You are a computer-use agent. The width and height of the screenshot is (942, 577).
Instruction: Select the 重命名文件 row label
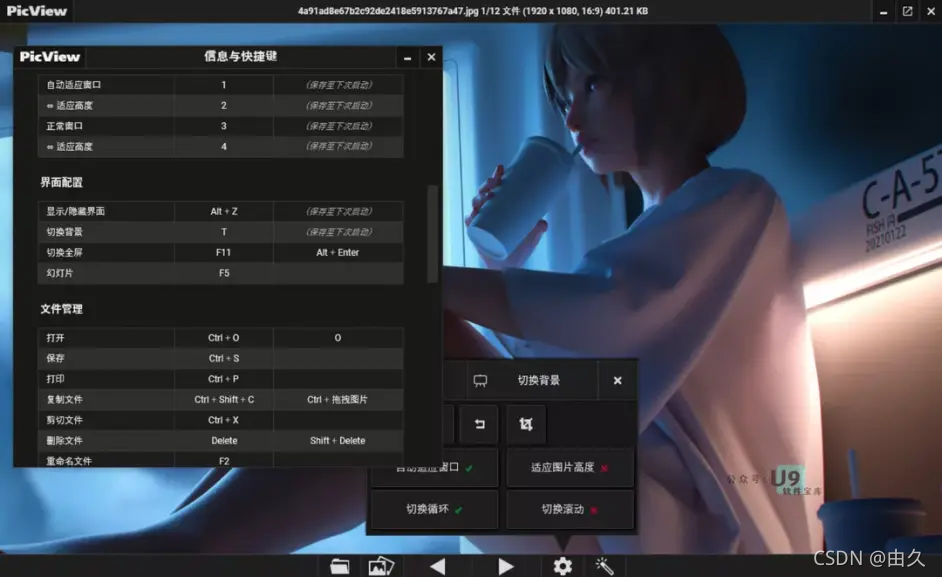click(69, 461)
